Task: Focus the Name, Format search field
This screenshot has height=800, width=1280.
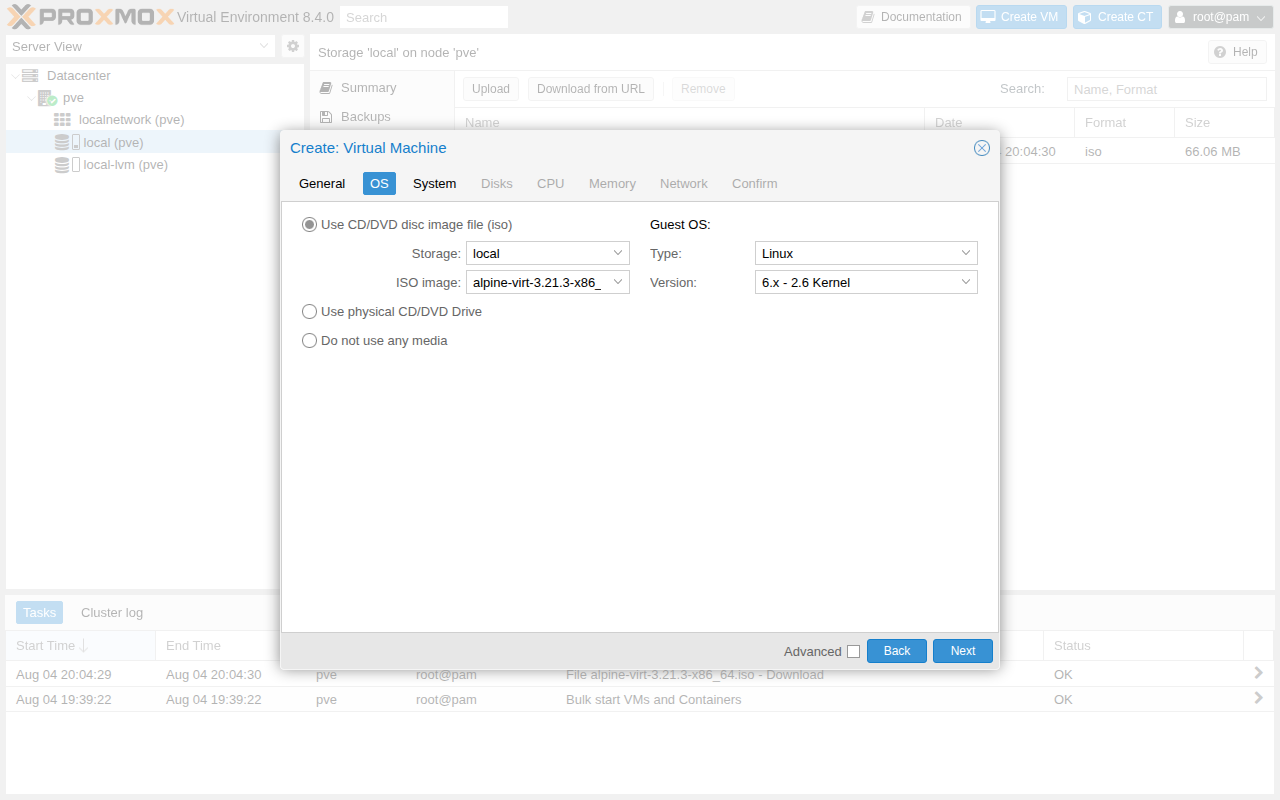Action: [x=1167, y=89]
